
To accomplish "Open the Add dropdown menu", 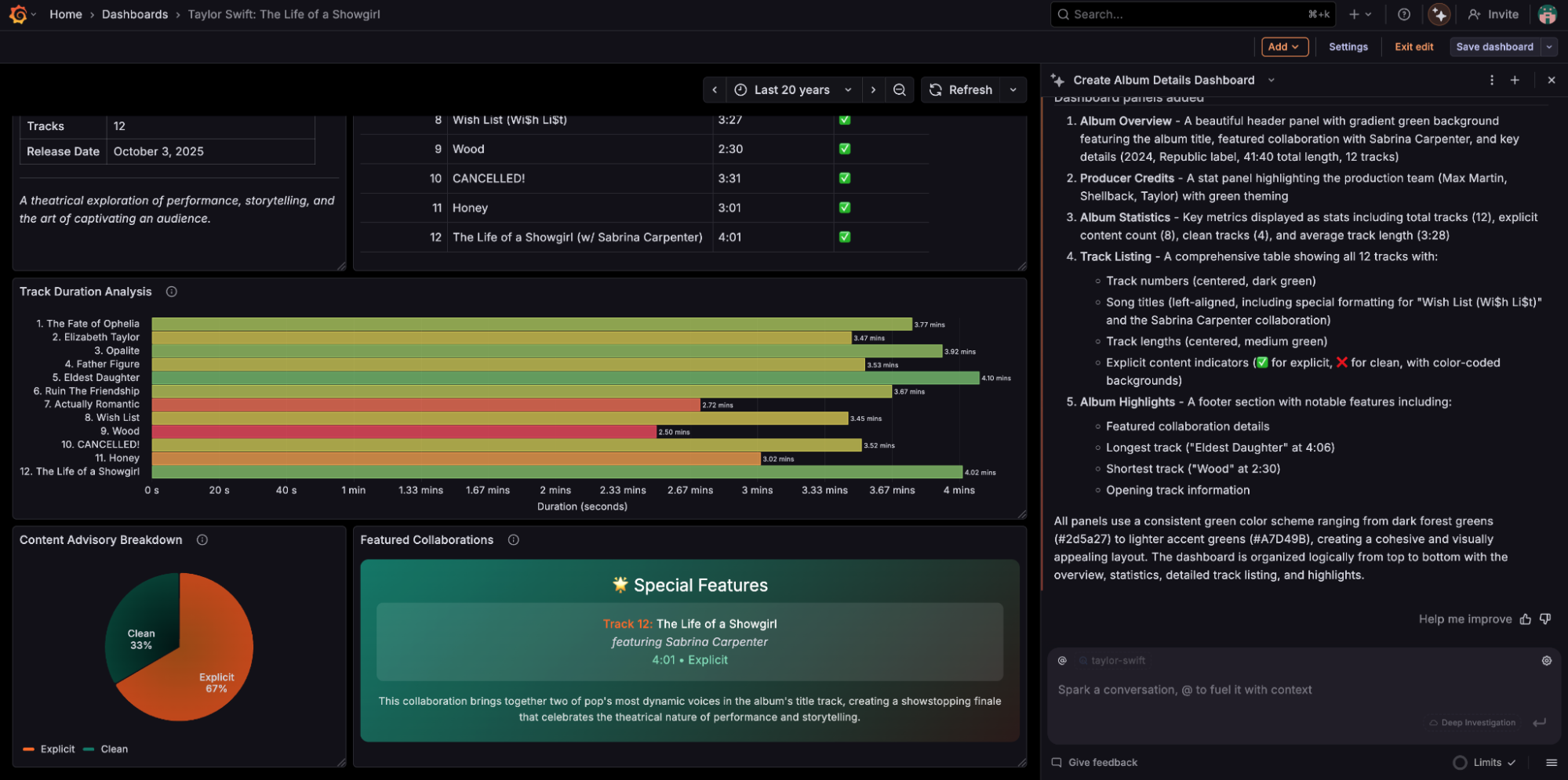I will (x=1284, y=47).
